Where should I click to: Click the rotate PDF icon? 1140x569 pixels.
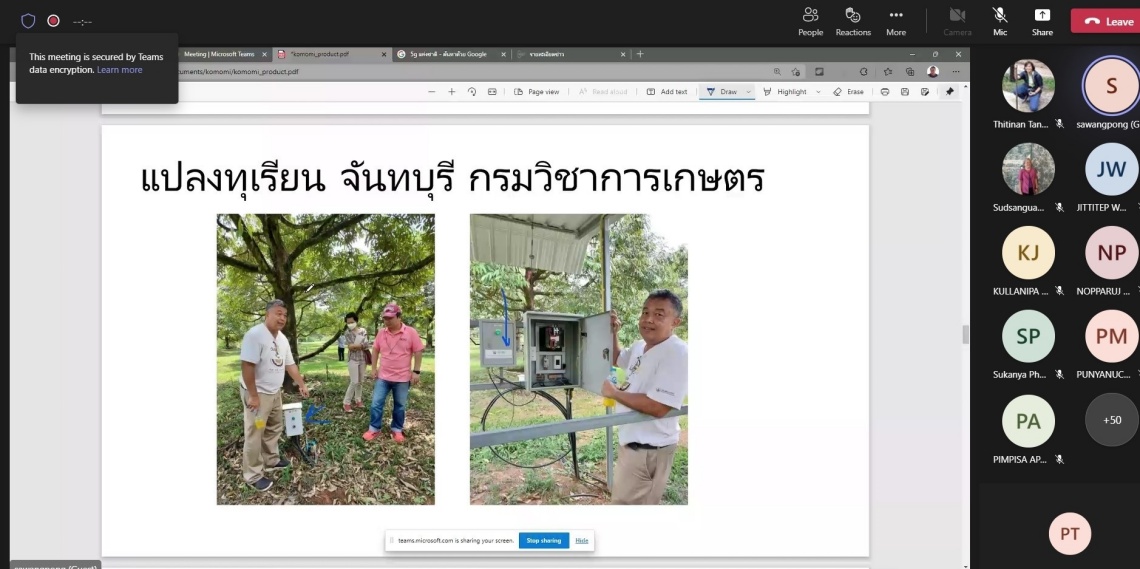(472, 92)
